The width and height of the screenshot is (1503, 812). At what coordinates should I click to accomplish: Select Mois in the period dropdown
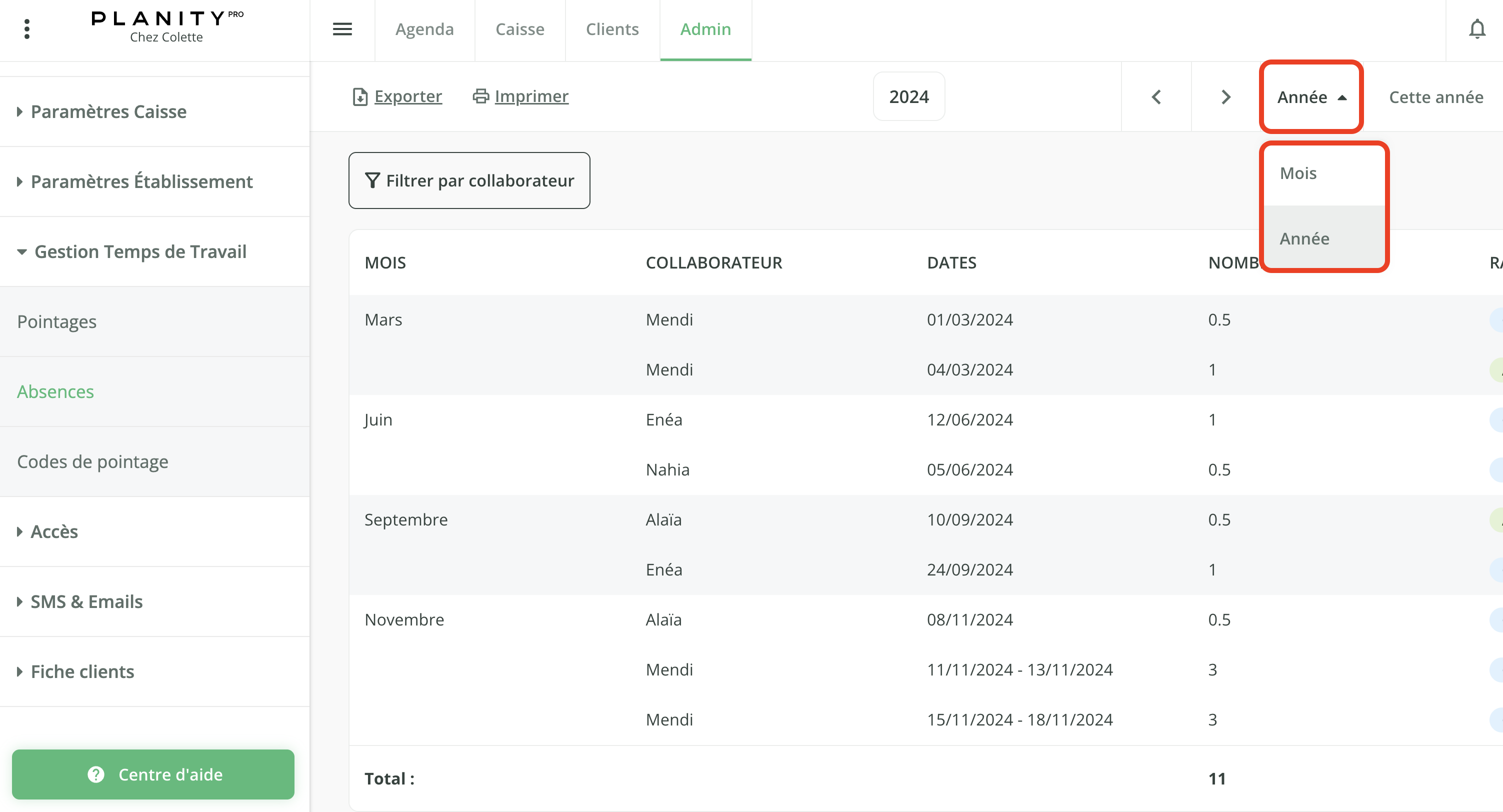[x=1297, y=173]
